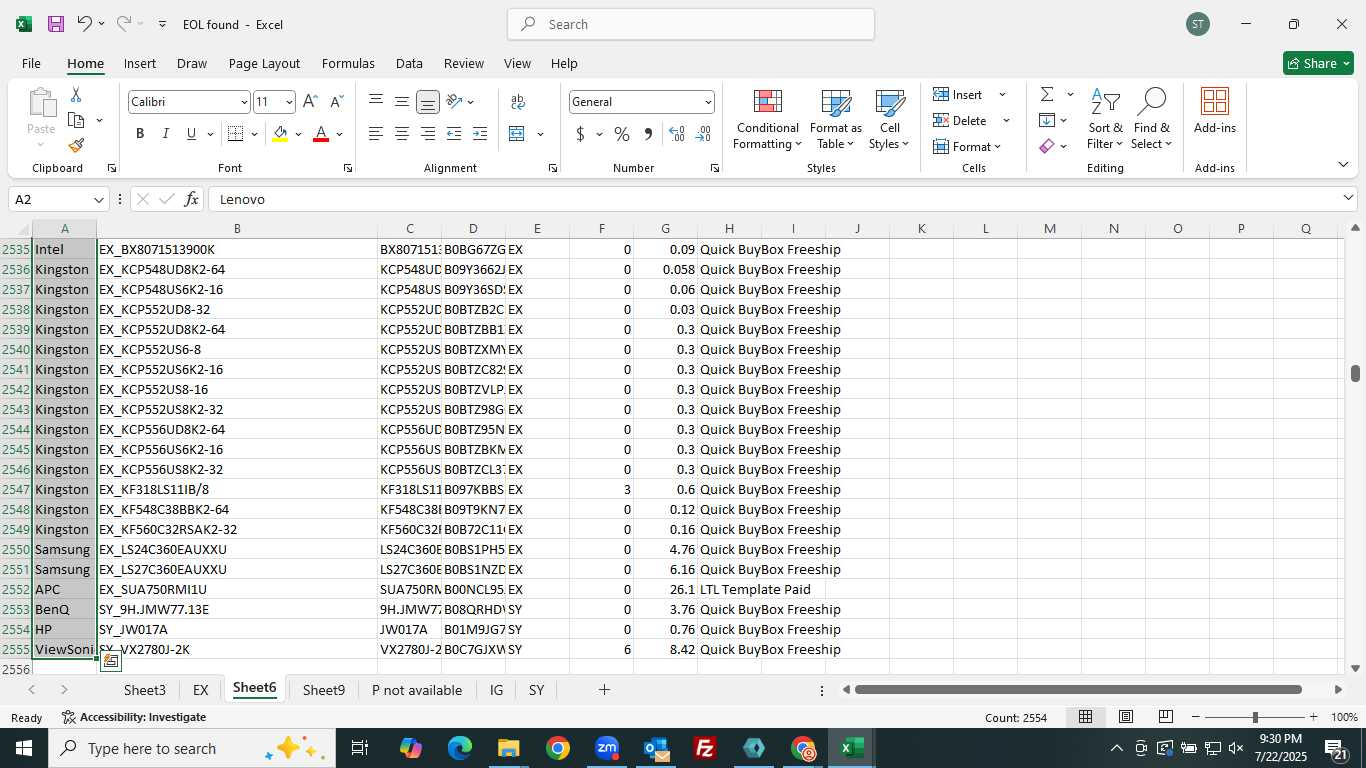Image resolution: width=1366 pixels, height=768 pixels.
Task: Toggle right text alignment
Action: coord(428,134)
